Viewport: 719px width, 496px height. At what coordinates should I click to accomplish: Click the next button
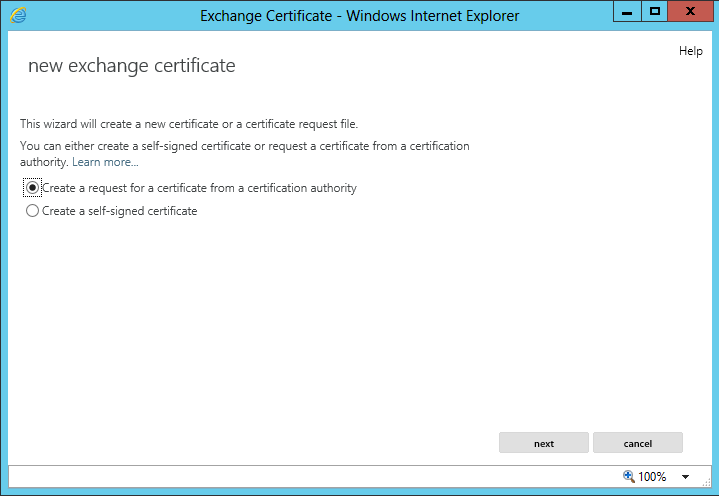tap(544, 443)
